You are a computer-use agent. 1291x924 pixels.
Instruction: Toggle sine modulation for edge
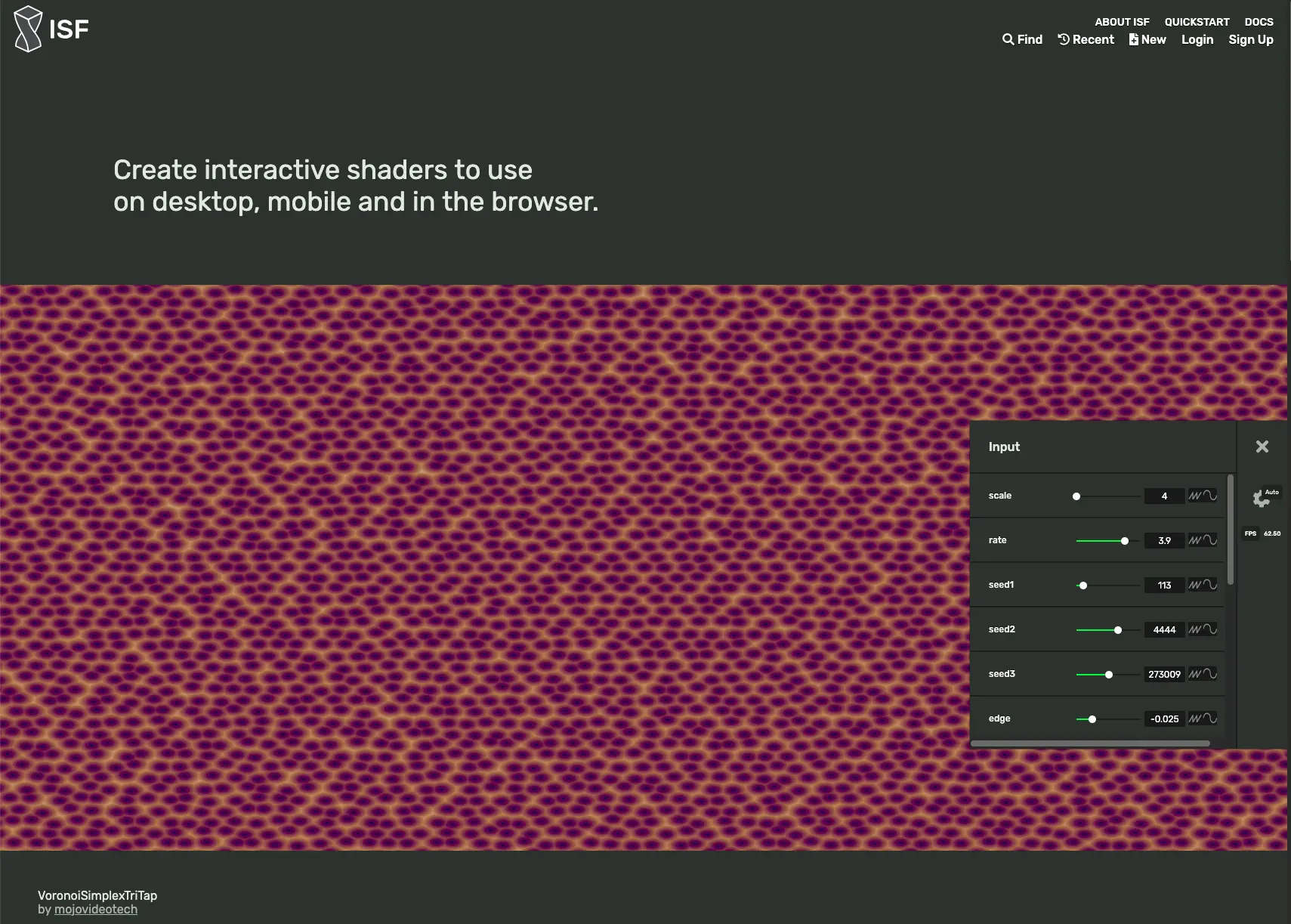pyautogui.click(x=1210, y=718)
